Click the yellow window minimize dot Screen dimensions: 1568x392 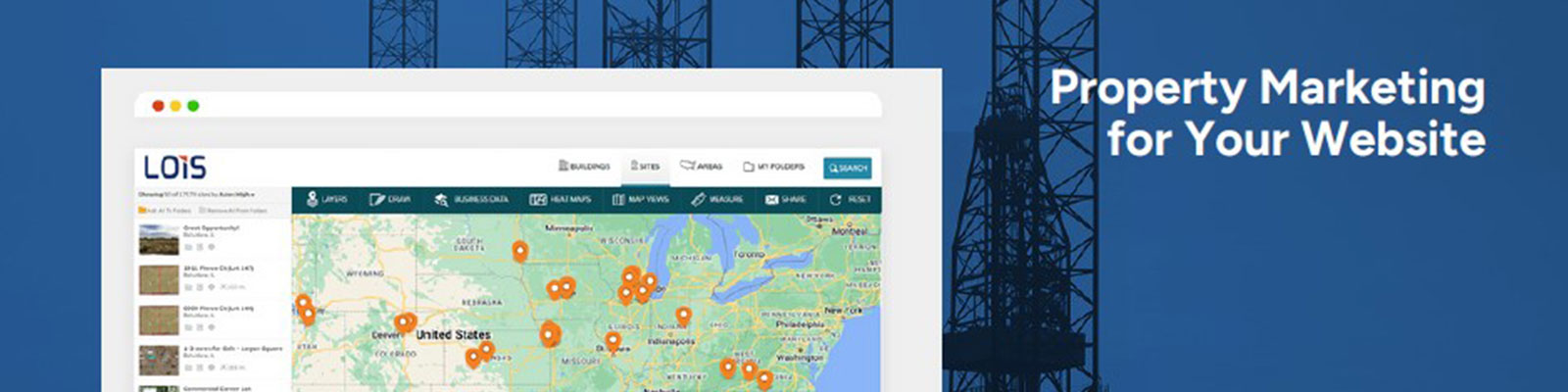point(175,106)
